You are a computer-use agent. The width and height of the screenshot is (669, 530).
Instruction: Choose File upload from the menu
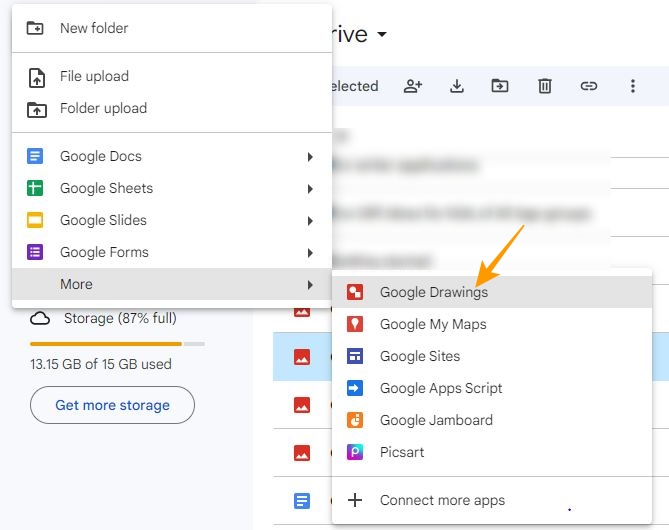point(172,76)
